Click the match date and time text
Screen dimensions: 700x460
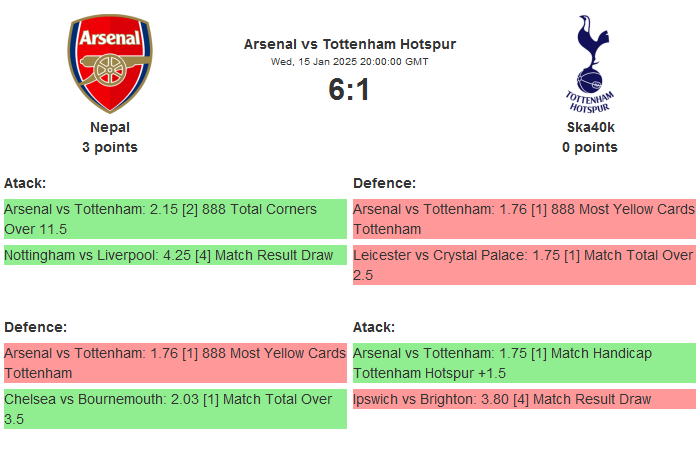[x=349, y=61]
